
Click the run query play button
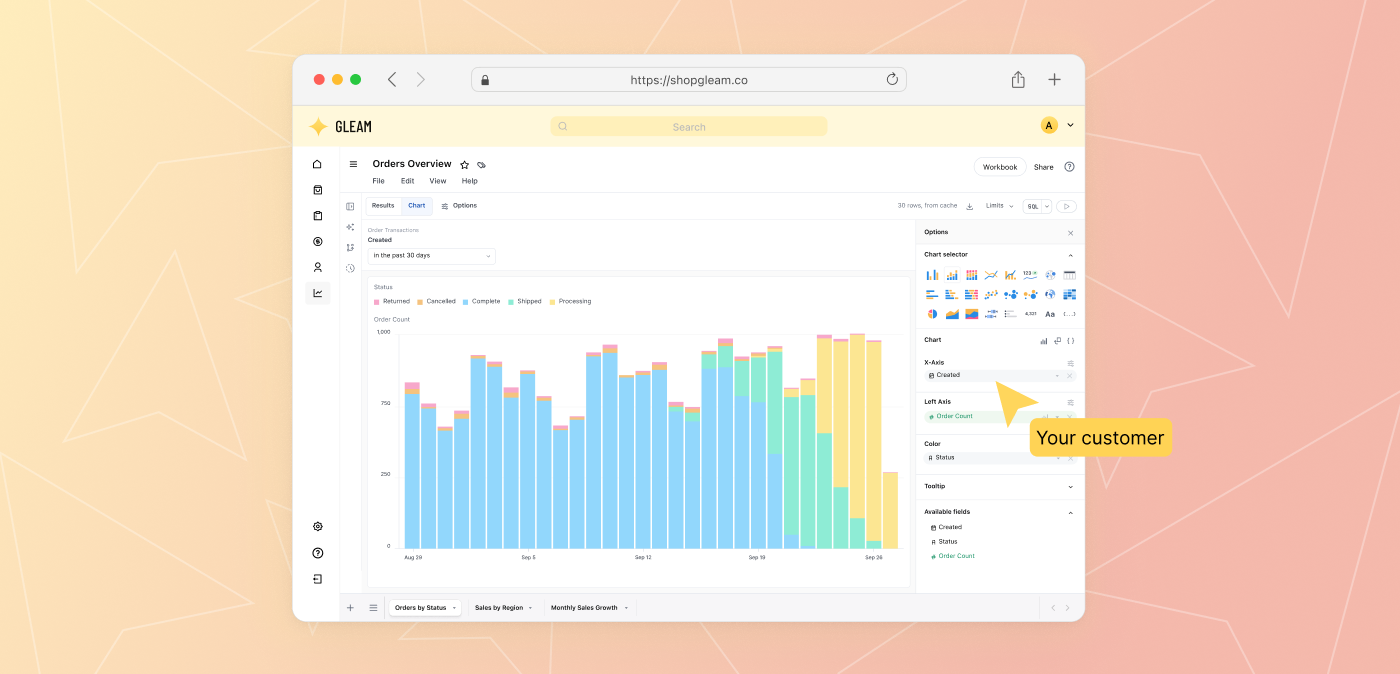click(1066, 206)
